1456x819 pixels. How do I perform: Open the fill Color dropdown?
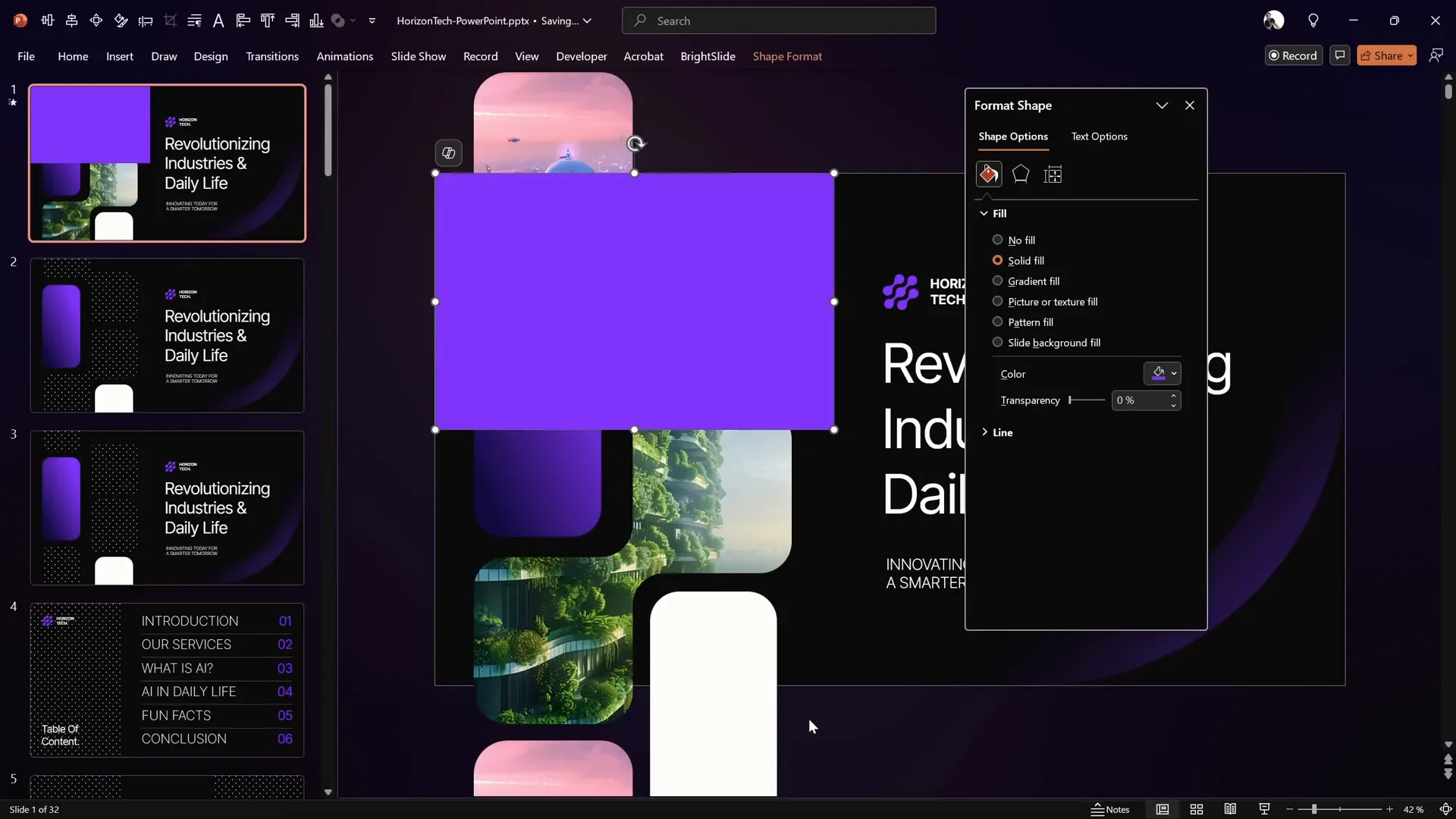click(1174, 373)
